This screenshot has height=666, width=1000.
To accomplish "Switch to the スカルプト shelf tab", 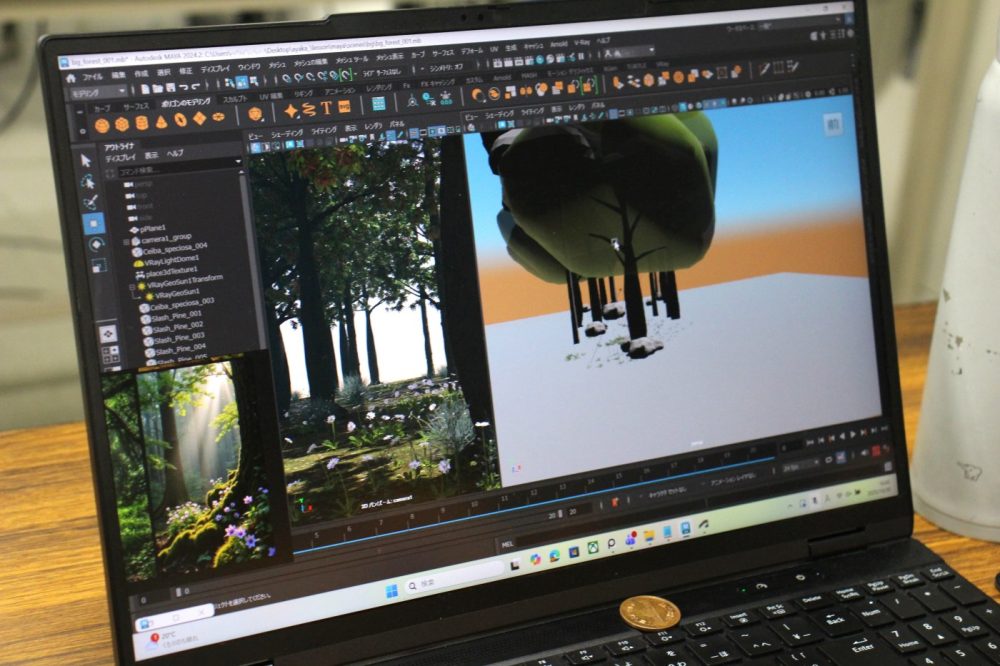I will (x=236, y=99).
